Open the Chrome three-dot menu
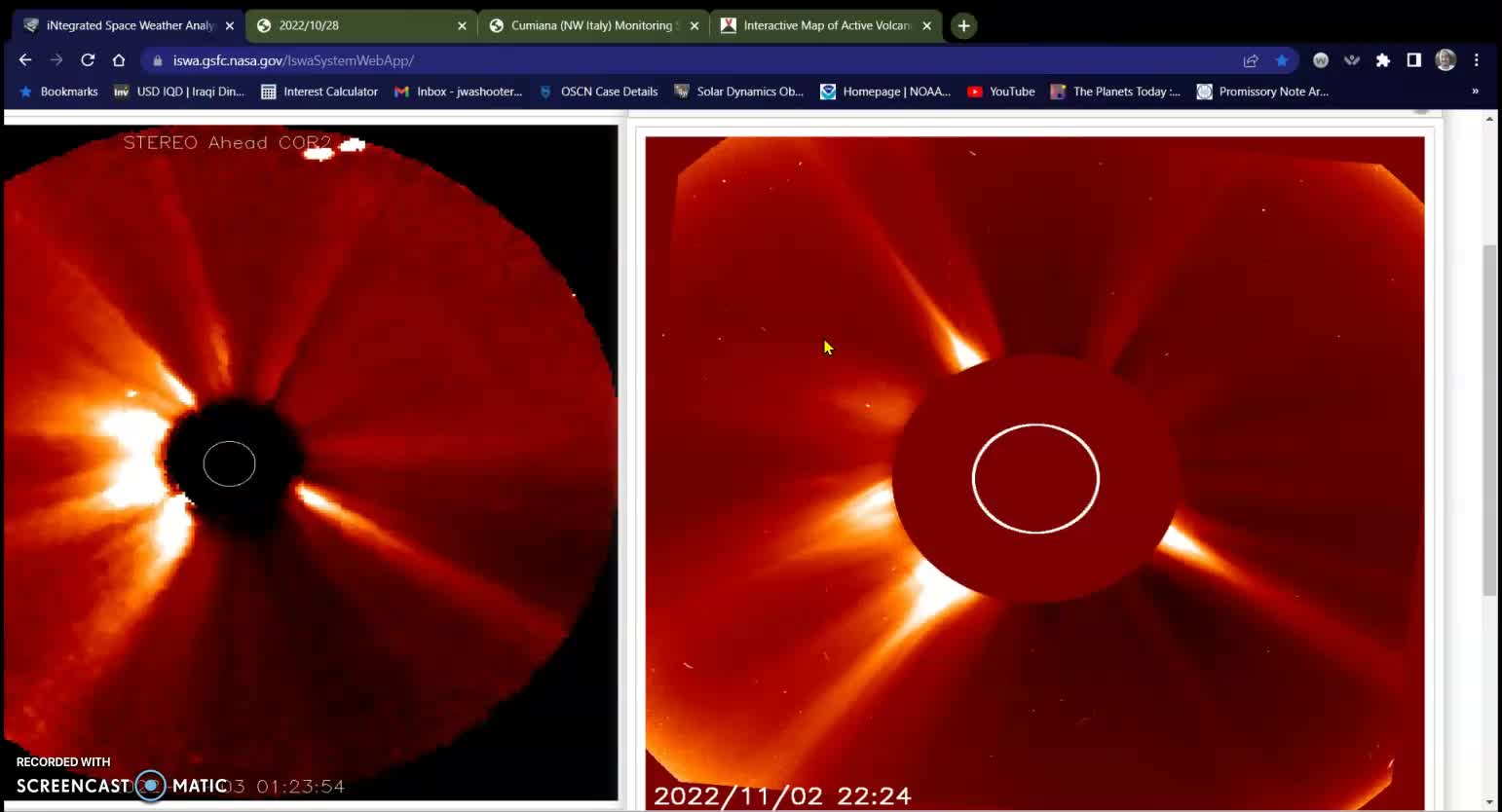The height and width of the screenshot is (812, 1502). coord(1477,60)
